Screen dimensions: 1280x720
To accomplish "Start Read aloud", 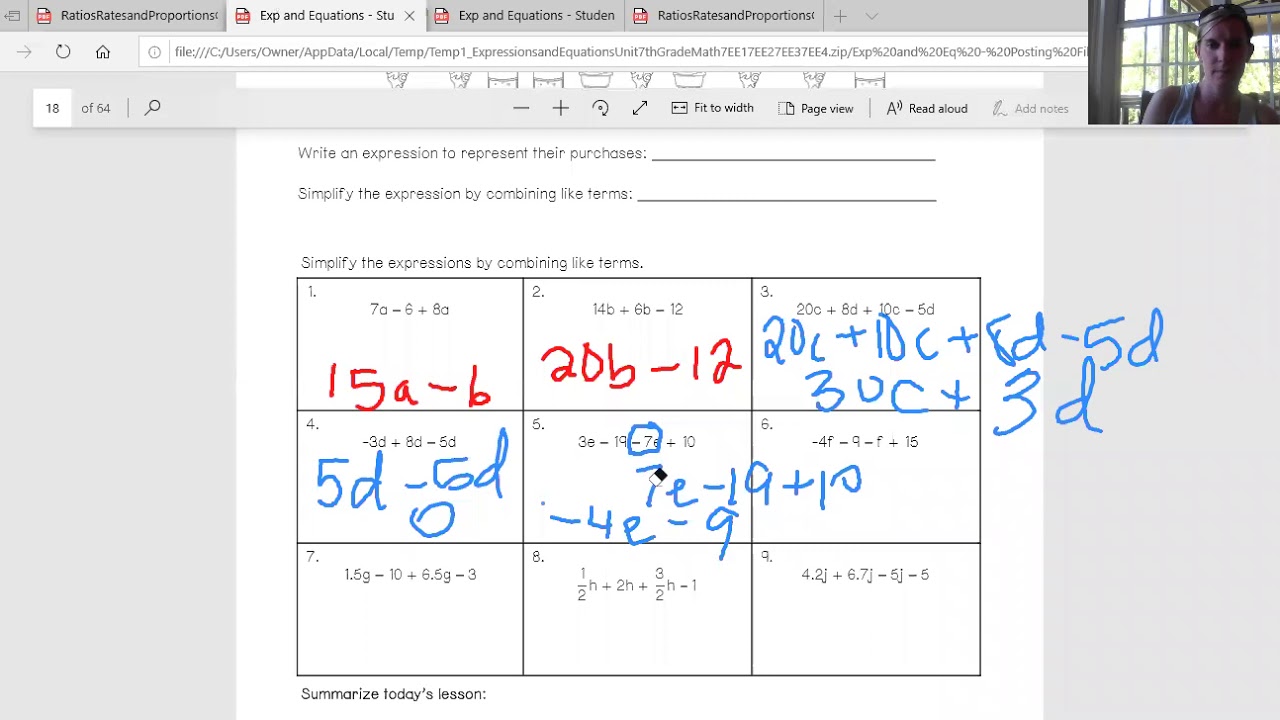I will coord(927,108).
